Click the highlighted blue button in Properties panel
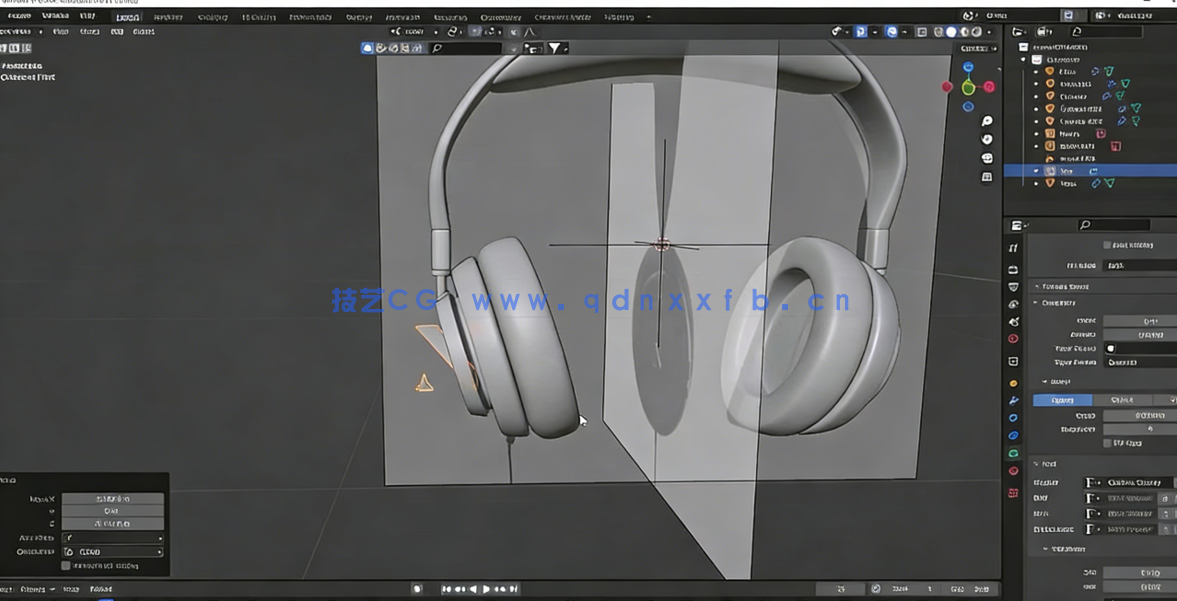The image size is (1177, 601). click(x=1061, y=400)
